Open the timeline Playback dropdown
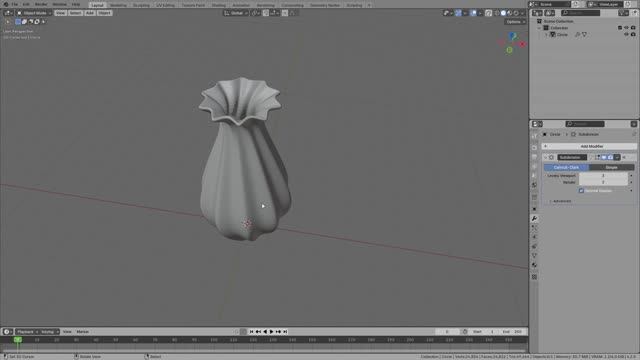 27,332
